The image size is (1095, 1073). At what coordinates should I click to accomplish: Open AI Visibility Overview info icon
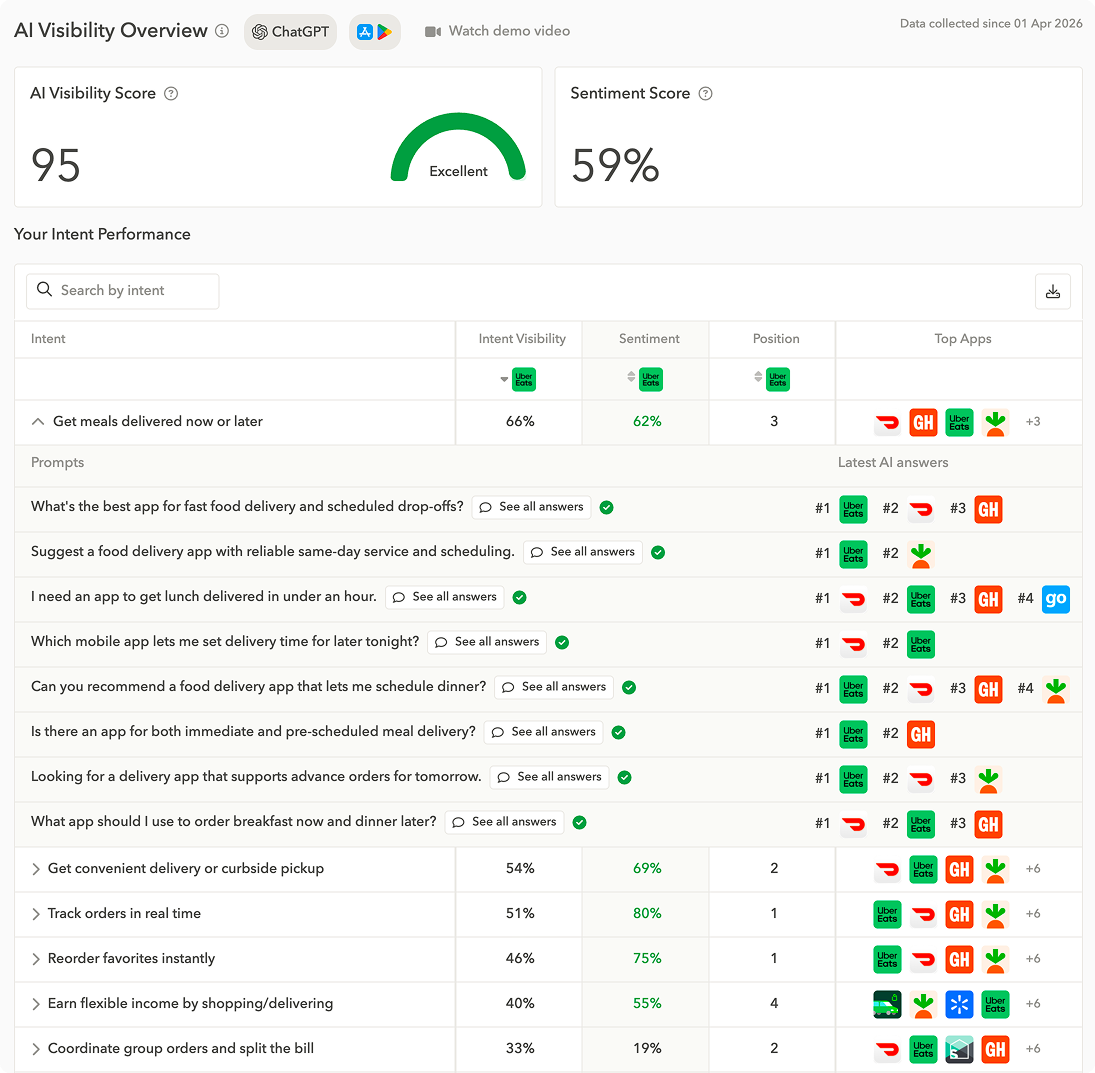tap(222, 31)
